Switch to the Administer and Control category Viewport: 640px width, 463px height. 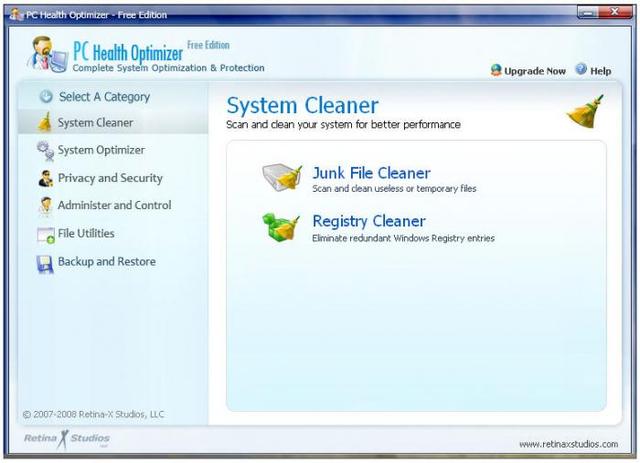(x=114, y=205)
